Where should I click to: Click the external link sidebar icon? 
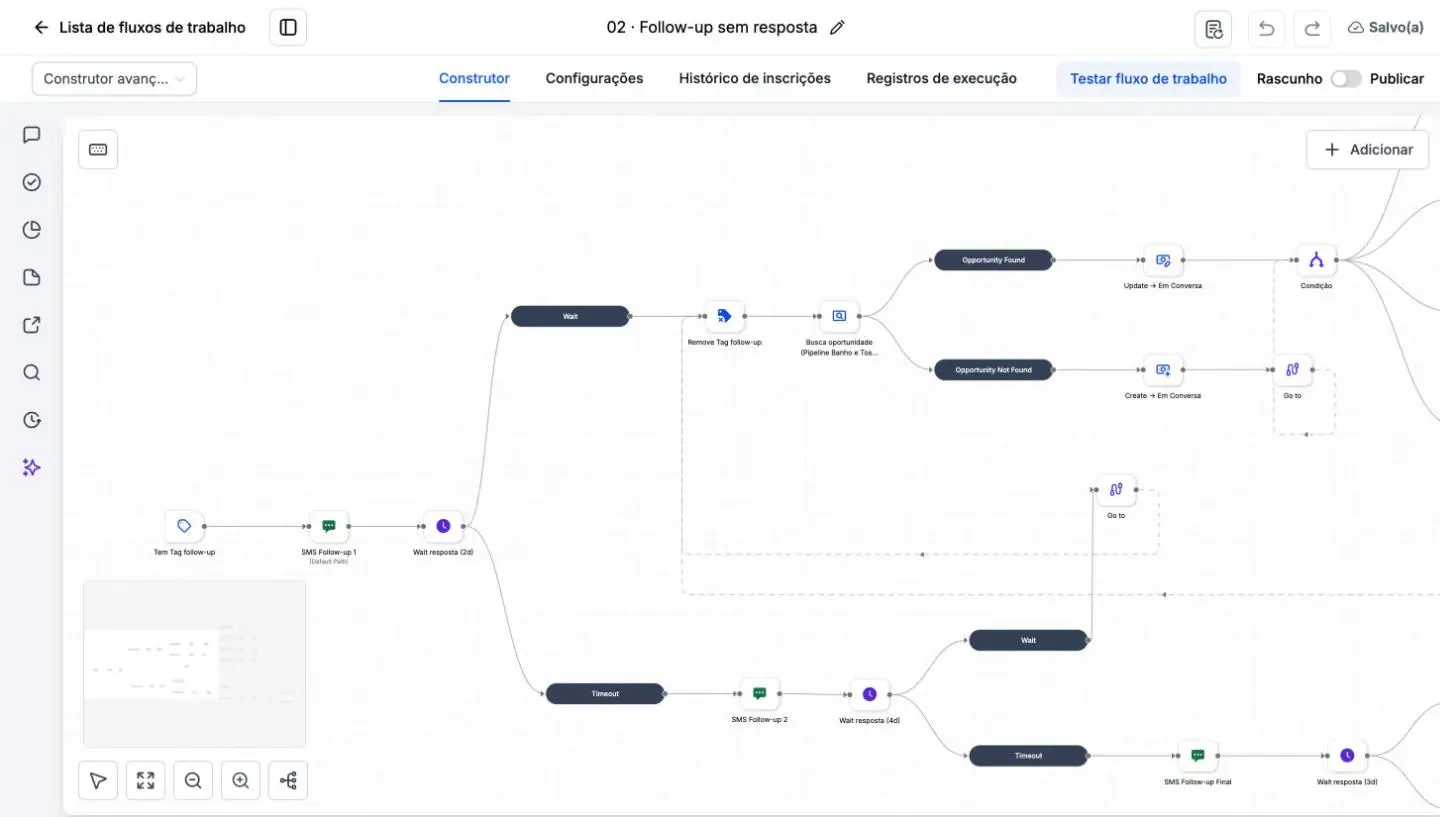click(32, 325)
